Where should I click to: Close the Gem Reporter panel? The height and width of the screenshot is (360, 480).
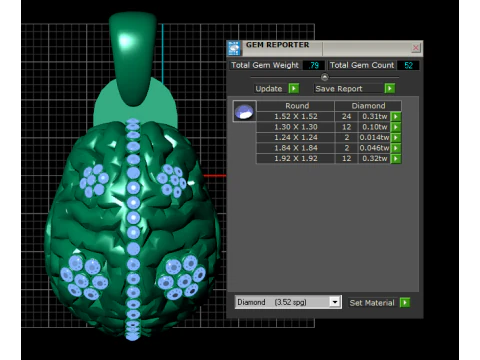tap(416, 48)
